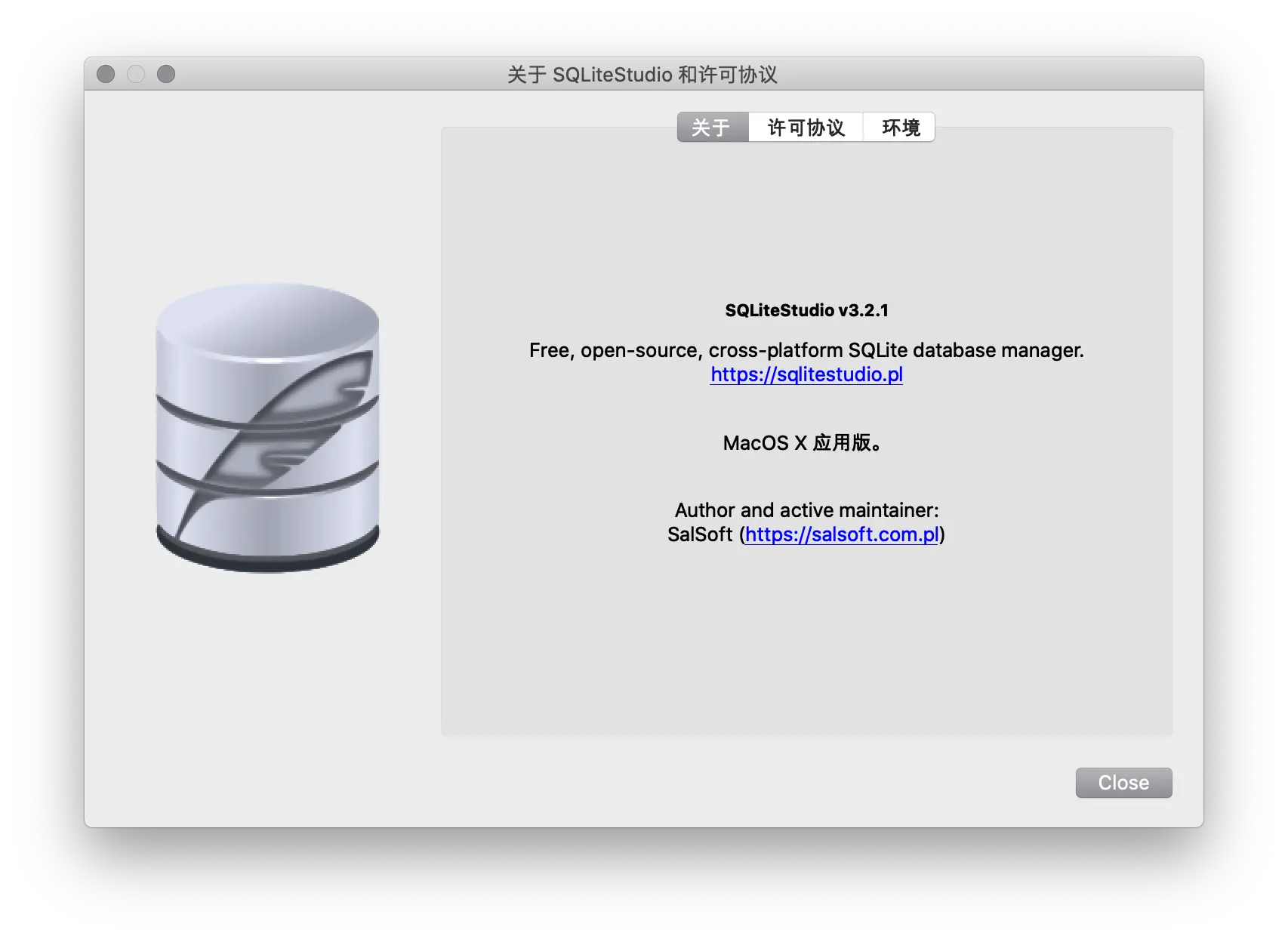Click the 'Free, open-source, cross-platform' description text
1288x939 pixels.
(806, 350)
